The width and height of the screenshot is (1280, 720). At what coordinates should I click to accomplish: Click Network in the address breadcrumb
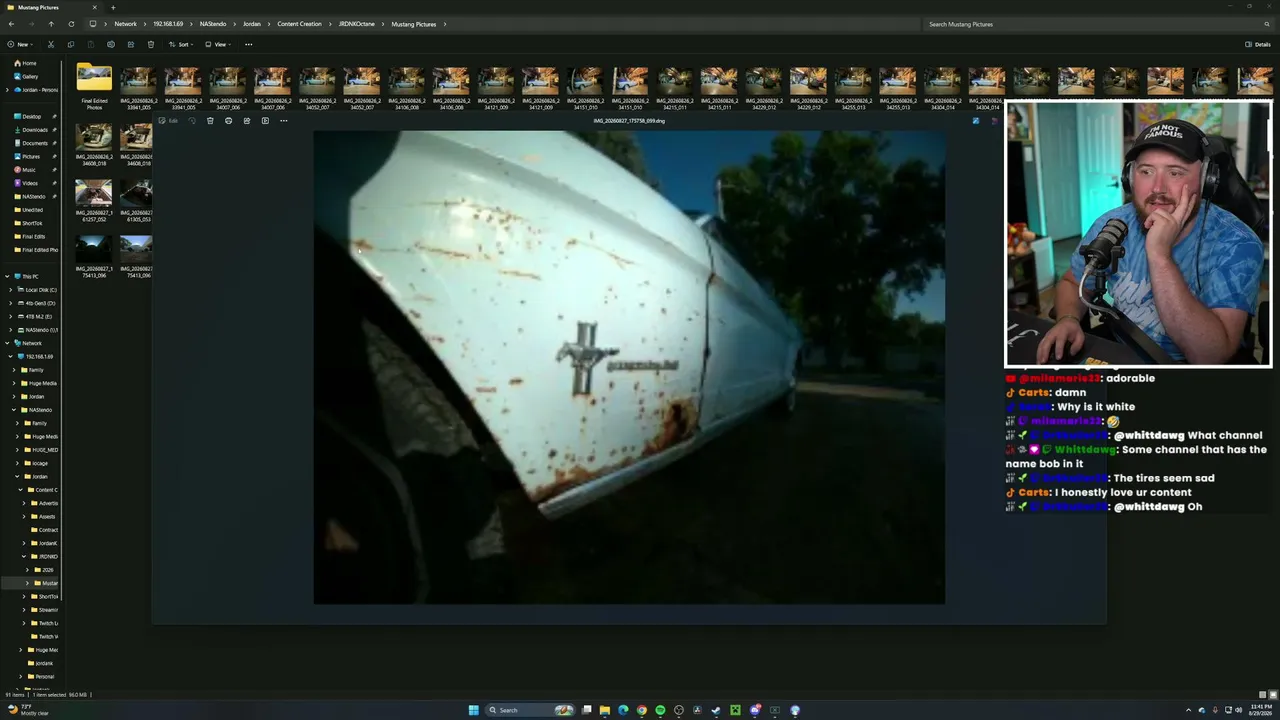click(125, 24)
